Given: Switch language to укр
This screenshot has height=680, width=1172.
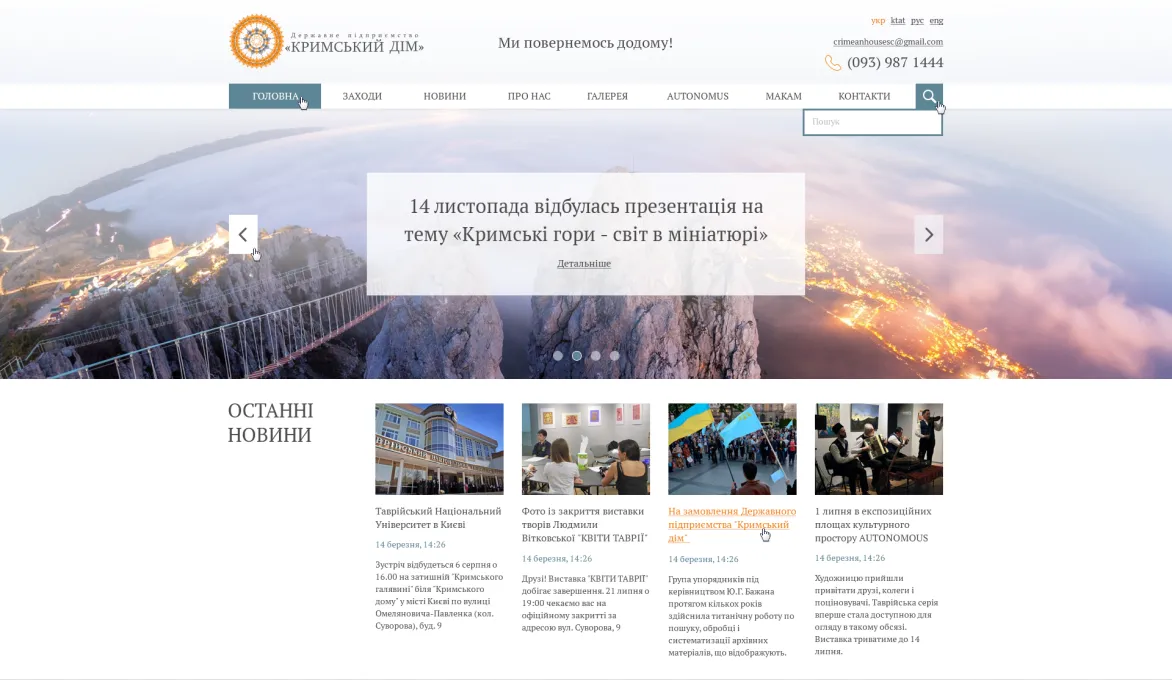Looking at the screenshot, I should 878,20.
